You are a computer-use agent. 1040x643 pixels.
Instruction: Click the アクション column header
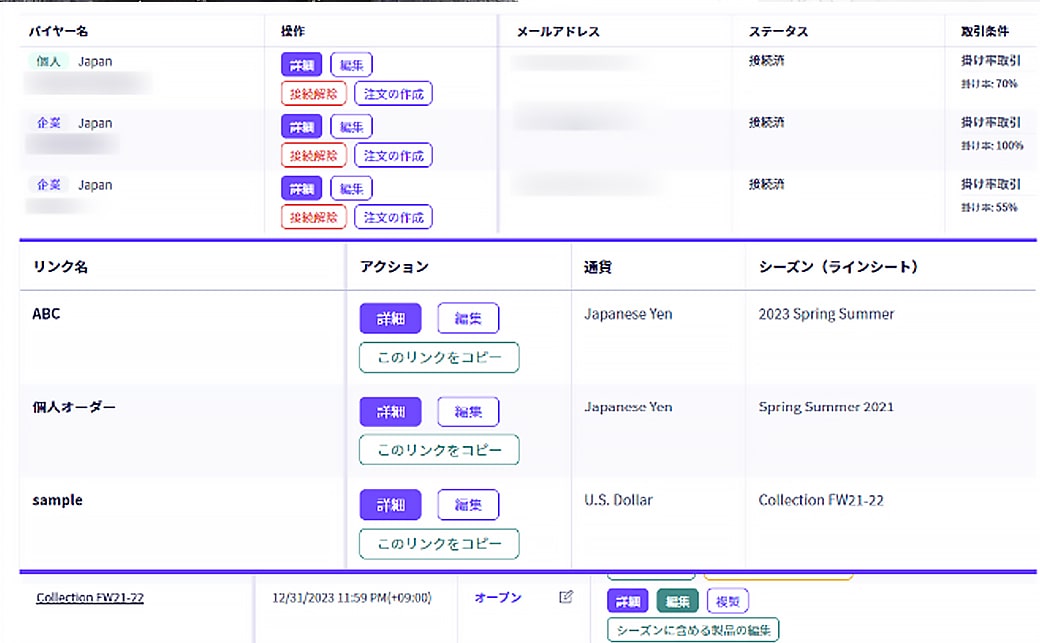coord(395,267)
